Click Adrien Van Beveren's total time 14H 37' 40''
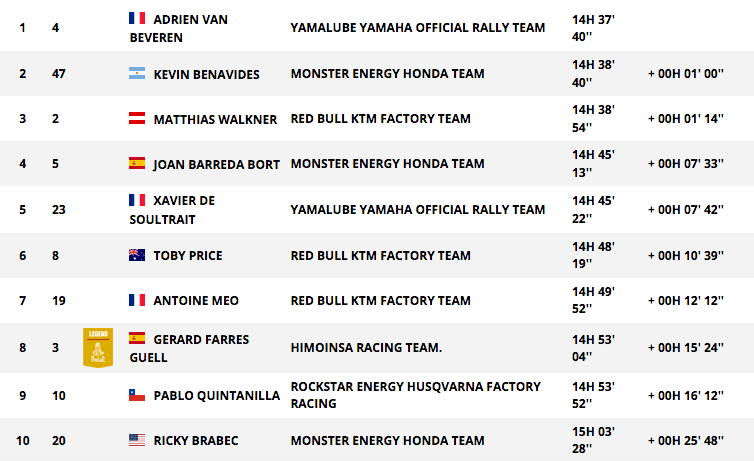The image size is (754, 461). point(593,28)
